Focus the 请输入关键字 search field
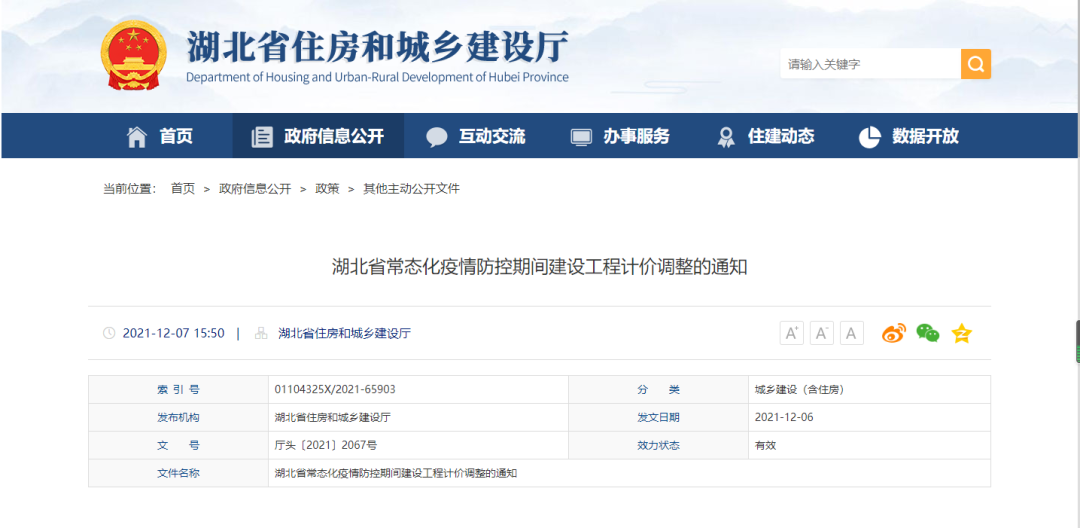This screenshot has width=1080, height=528. coord(869,64)
